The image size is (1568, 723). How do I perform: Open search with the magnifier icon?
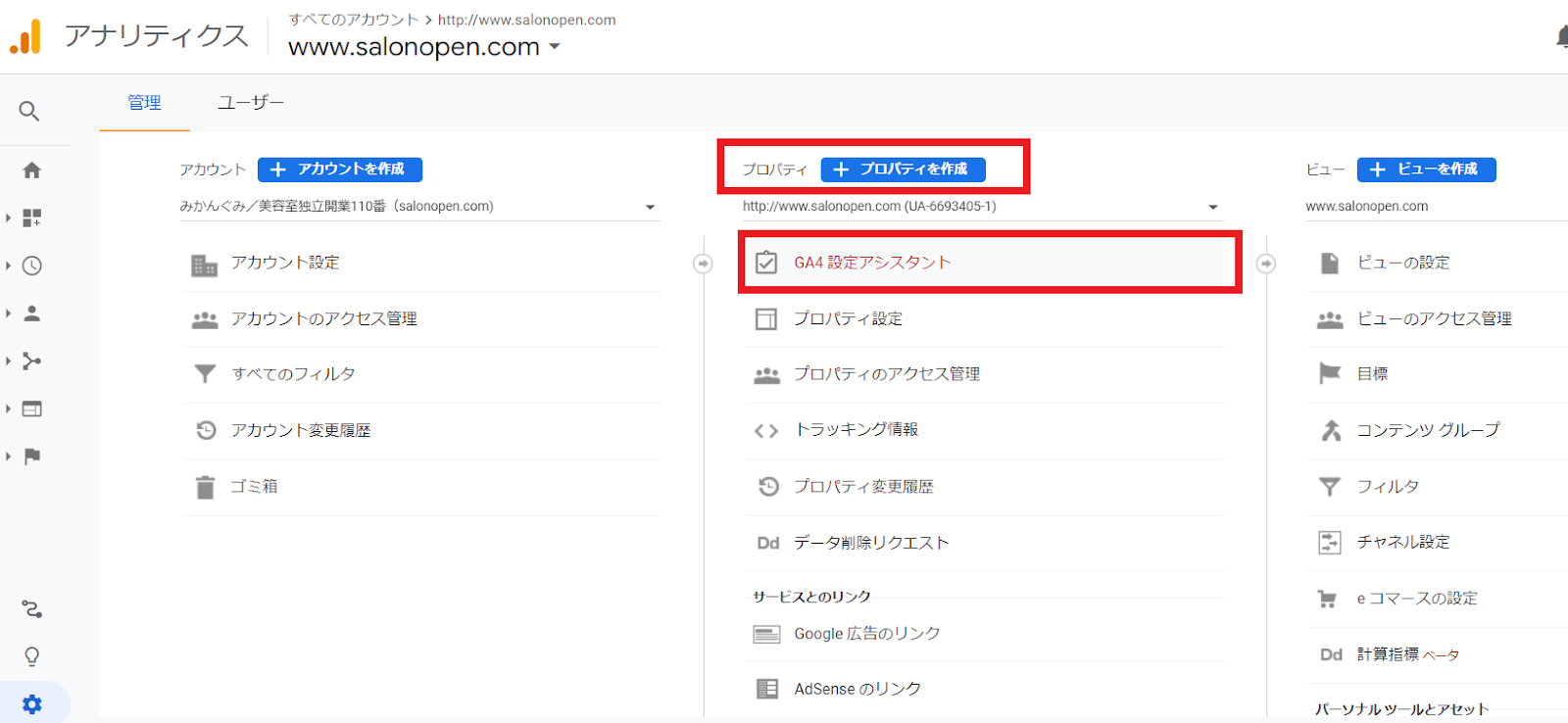(29, 112)
